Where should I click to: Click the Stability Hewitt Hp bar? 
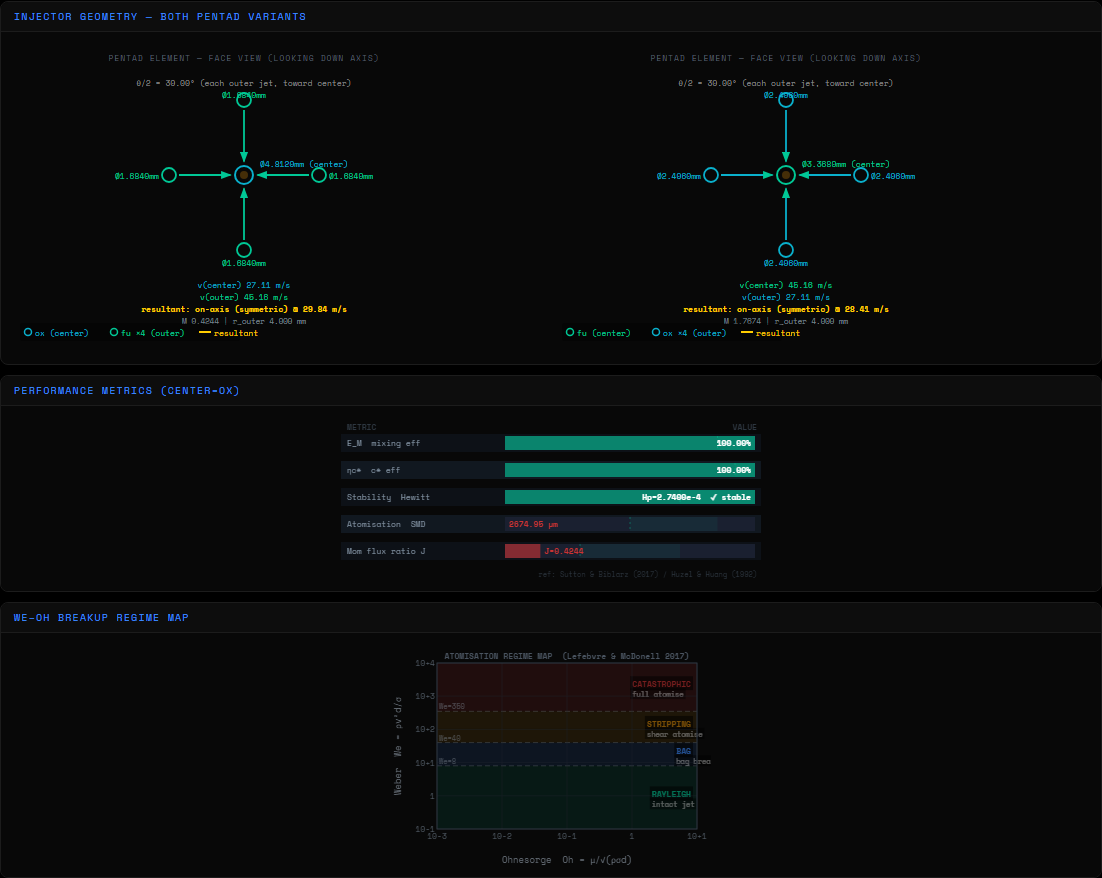coord(630,497)
